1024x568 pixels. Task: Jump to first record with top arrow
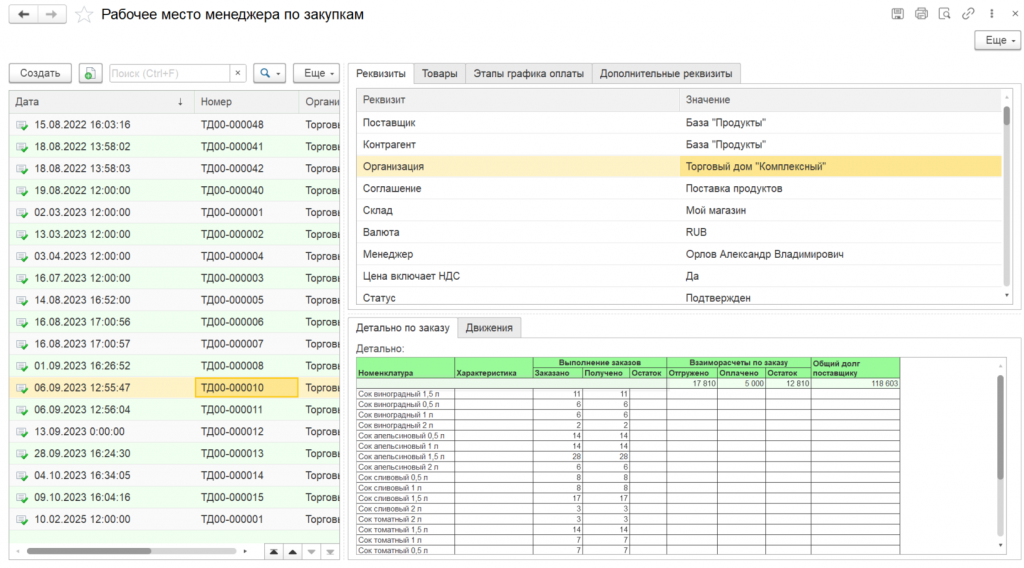(273, 551)
